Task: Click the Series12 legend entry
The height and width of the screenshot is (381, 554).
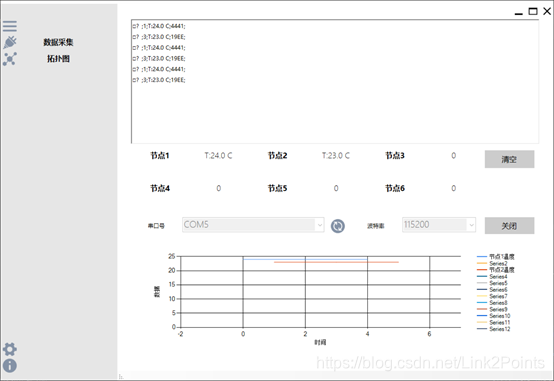Action: [x=494, y=329]
